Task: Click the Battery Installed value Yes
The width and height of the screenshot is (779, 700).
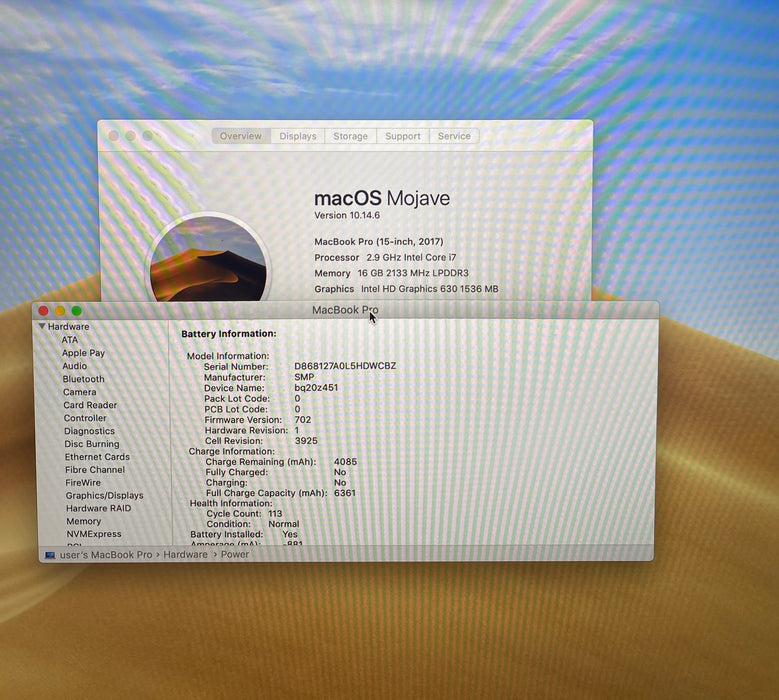Action: tap(290, 534)
